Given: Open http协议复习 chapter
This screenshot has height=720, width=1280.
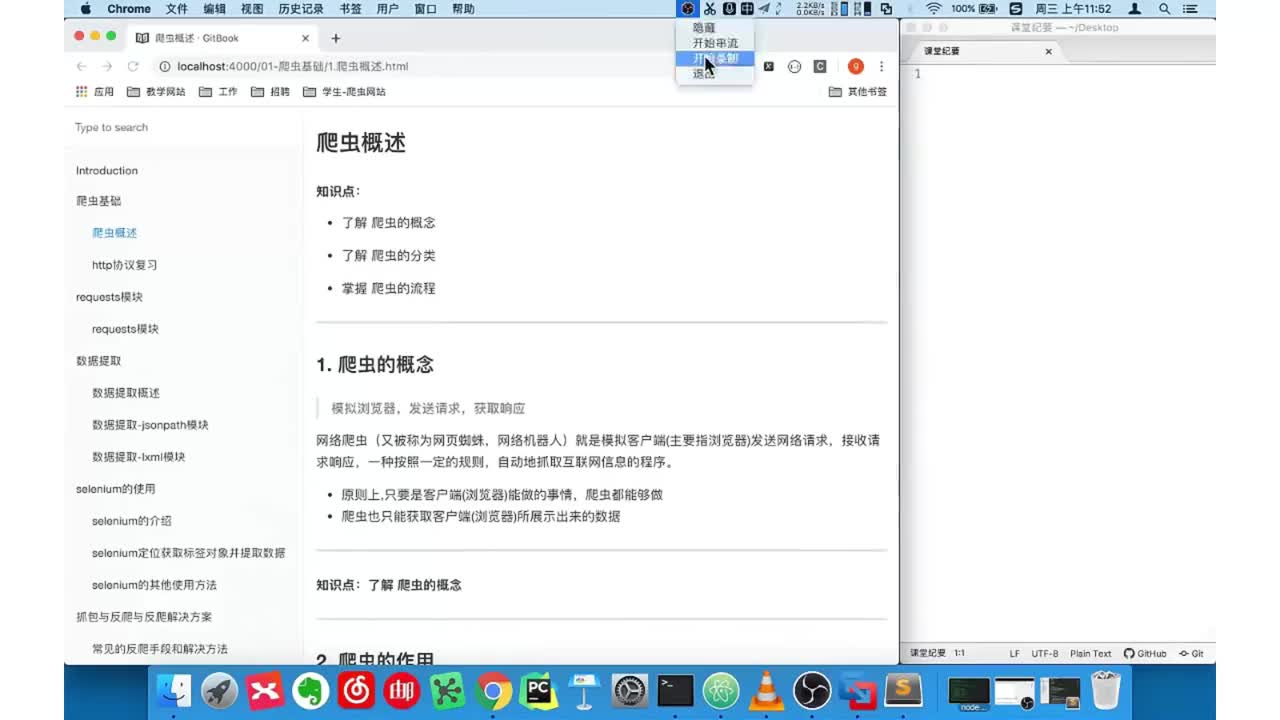Looking at the screenshot, I should click(124, 265).
